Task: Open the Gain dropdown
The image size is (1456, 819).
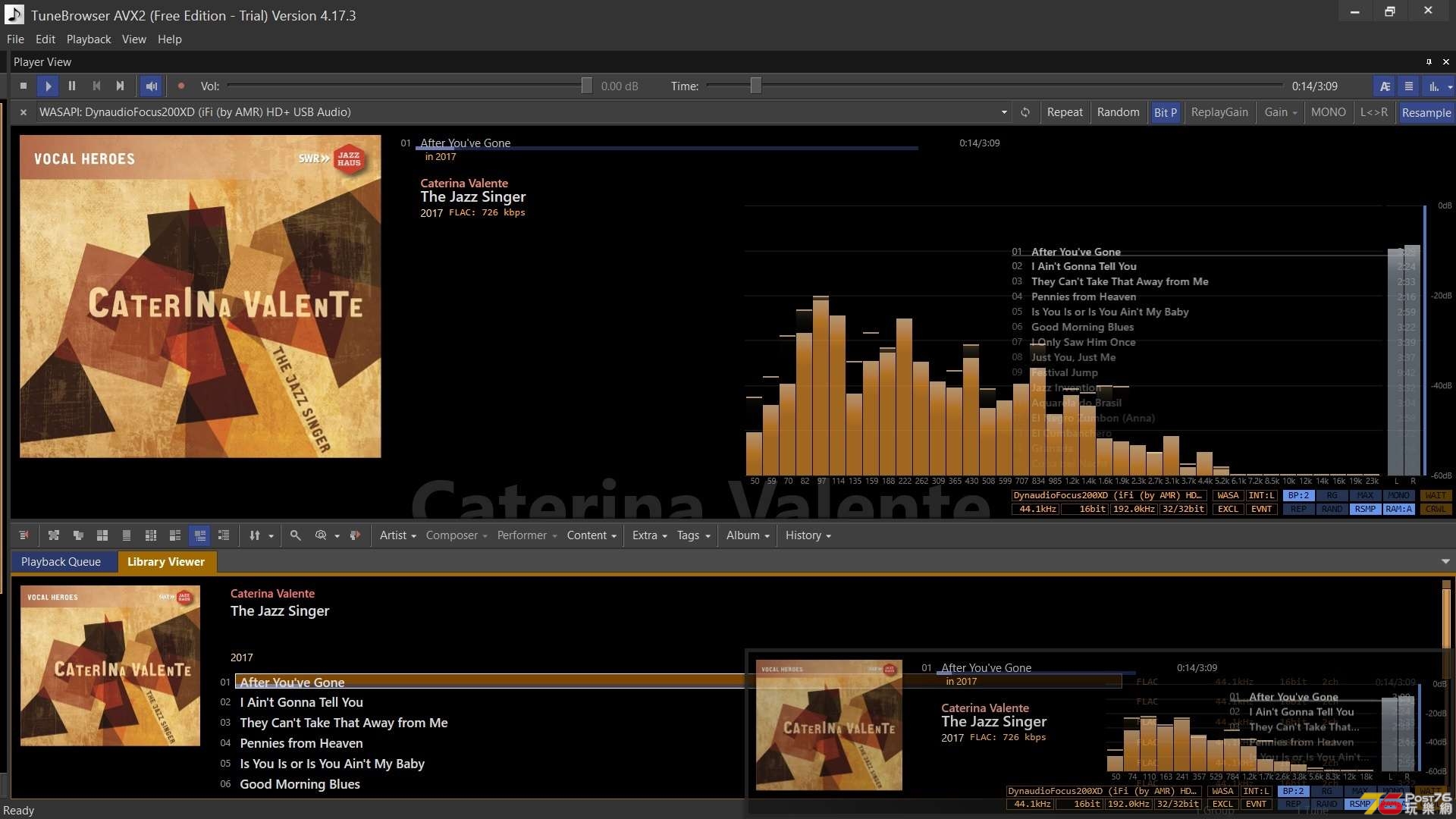Action: [x=1281, y=112]
